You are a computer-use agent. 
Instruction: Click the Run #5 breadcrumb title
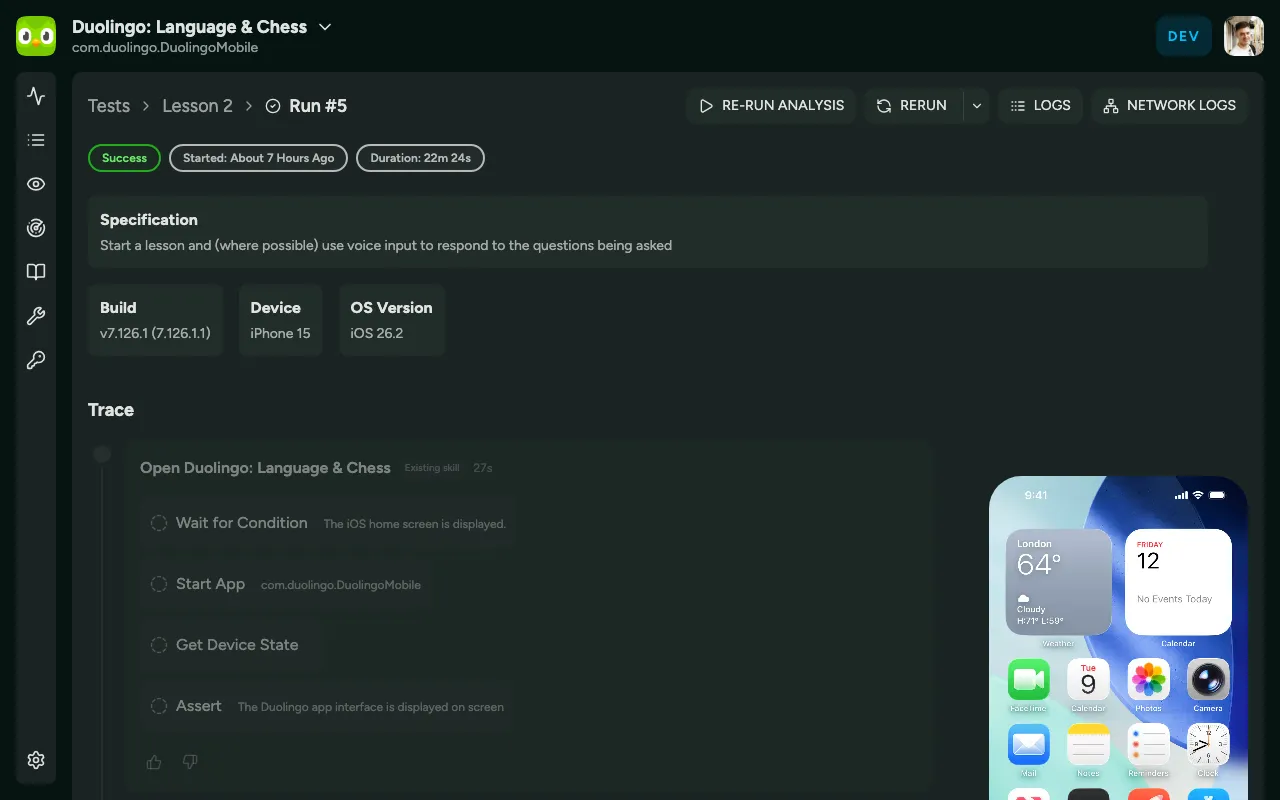tap(318, 106)
